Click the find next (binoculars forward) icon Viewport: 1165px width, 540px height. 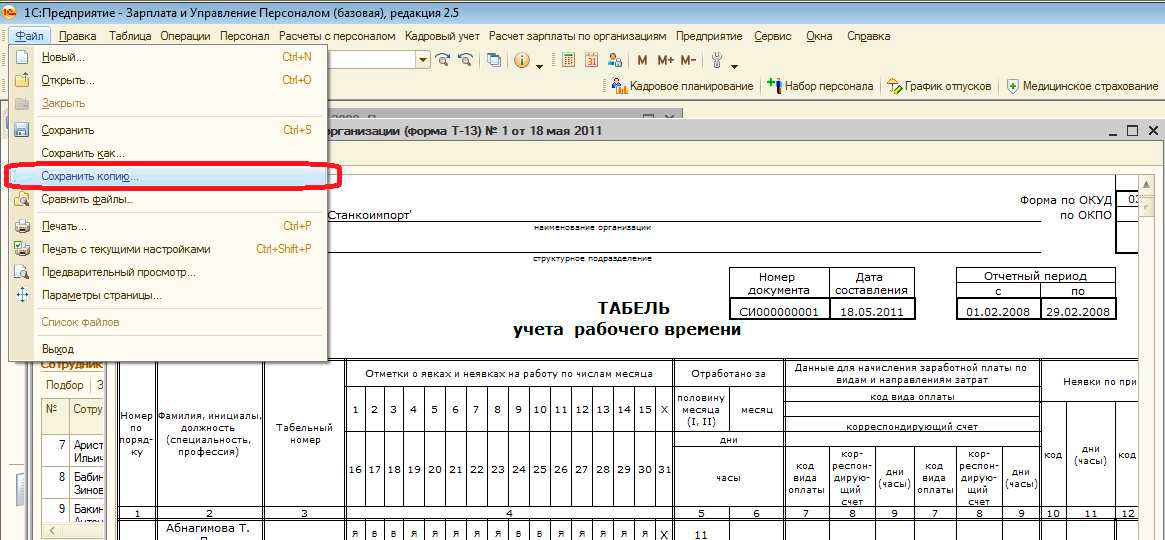(x=444, y=61)
